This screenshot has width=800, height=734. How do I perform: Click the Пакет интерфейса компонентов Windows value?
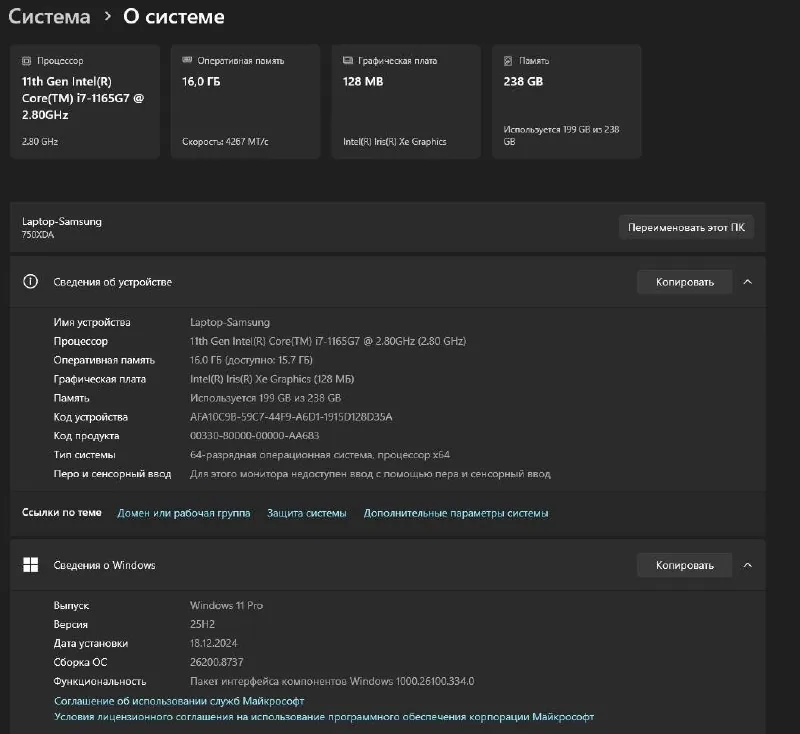[332, 681]
